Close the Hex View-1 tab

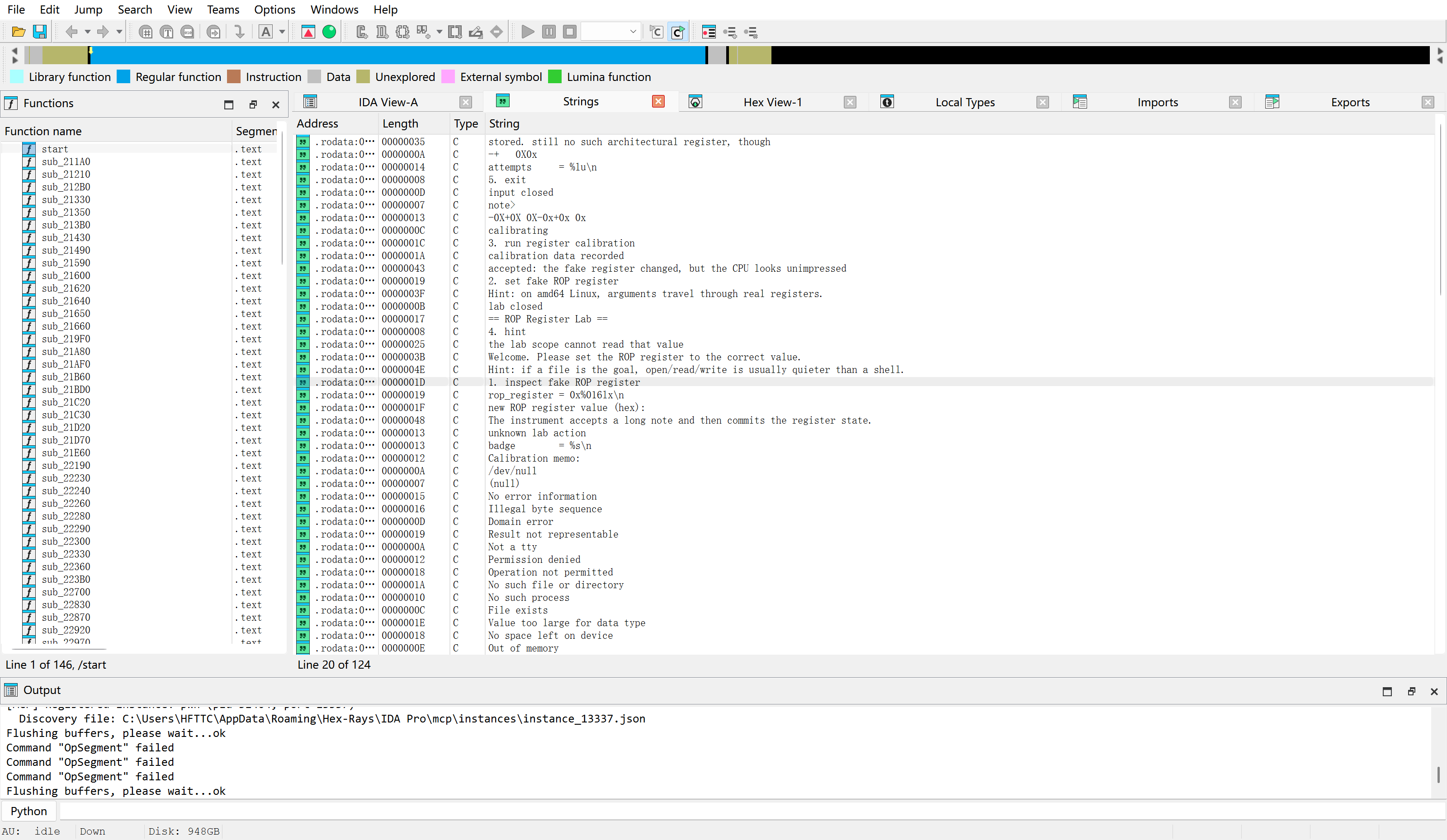(850, 102)
